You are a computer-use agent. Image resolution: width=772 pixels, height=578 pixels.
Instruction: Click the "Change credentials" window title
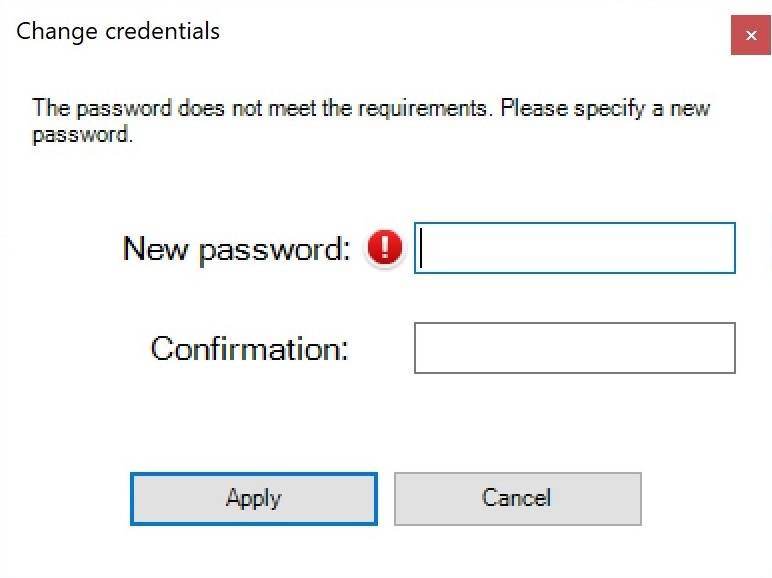tap(118, 31)
